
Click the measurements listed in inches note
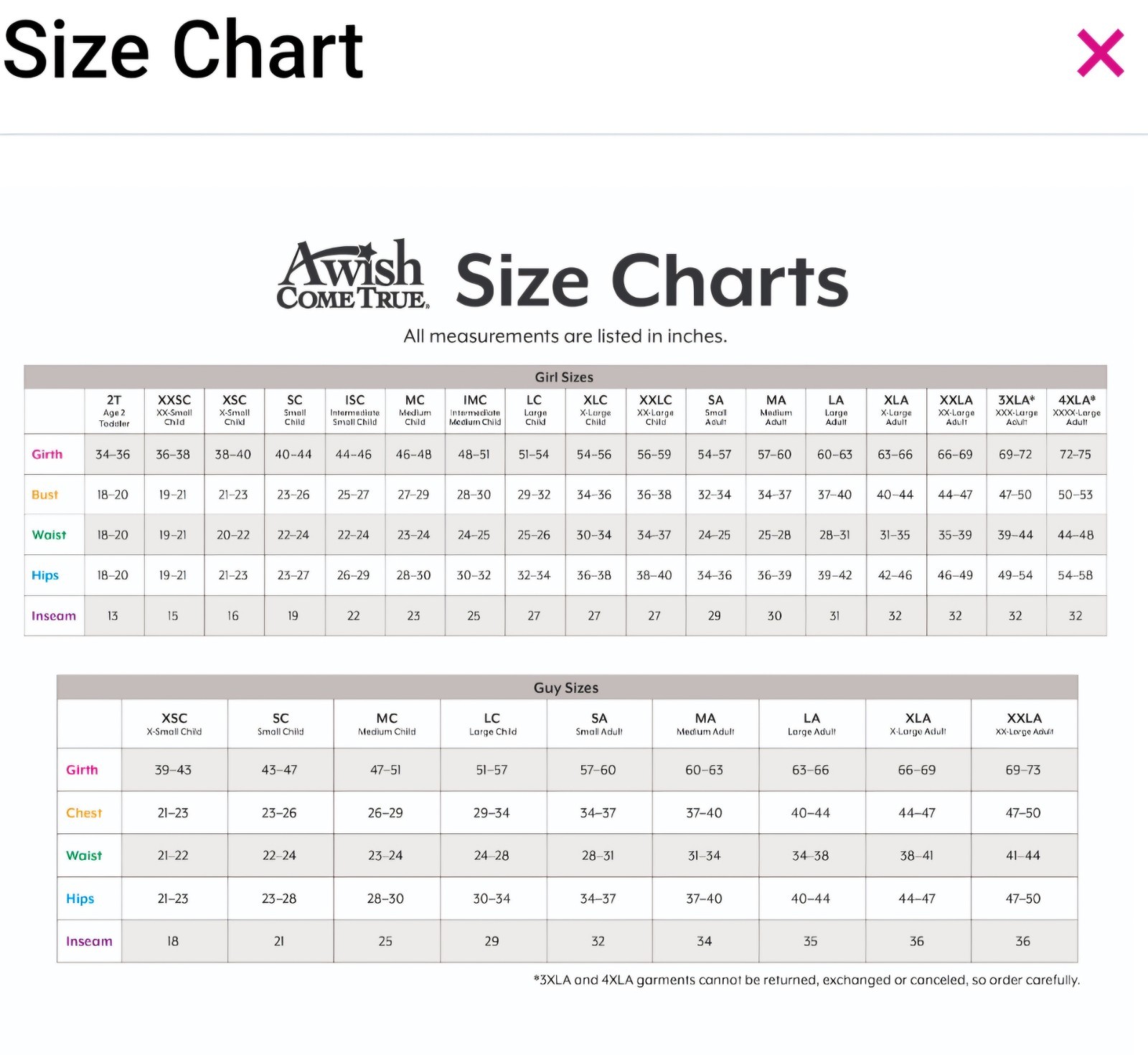(565, 336)
